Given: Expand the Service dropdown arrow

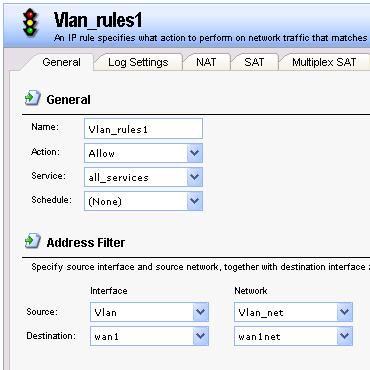Looking at the screenshot, I should point(194,177).
